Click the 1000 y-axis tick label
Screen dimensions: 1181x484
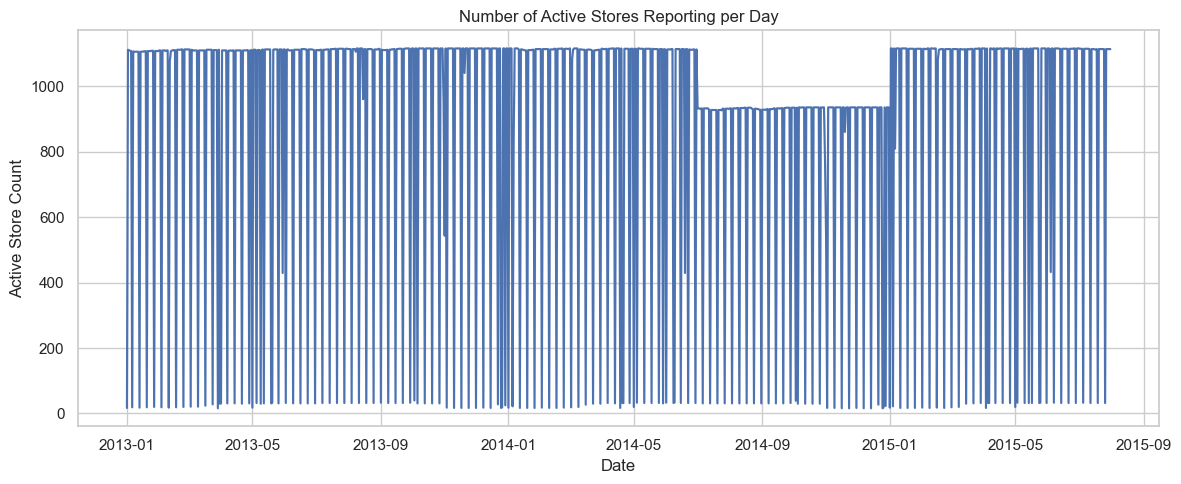[50, 87]
